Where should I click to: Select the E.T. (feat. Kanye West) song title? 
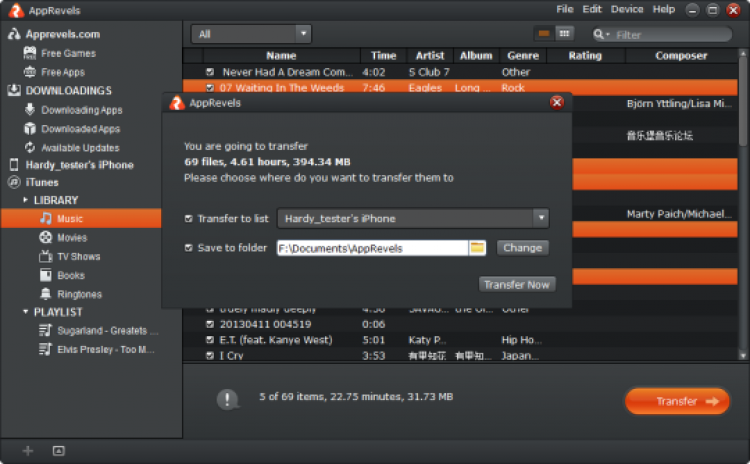(x=276, y=340)
